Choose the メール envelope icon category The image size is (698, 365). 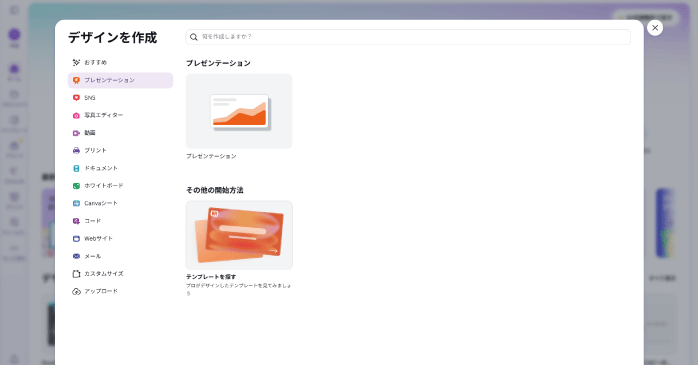tap(76, 256)
